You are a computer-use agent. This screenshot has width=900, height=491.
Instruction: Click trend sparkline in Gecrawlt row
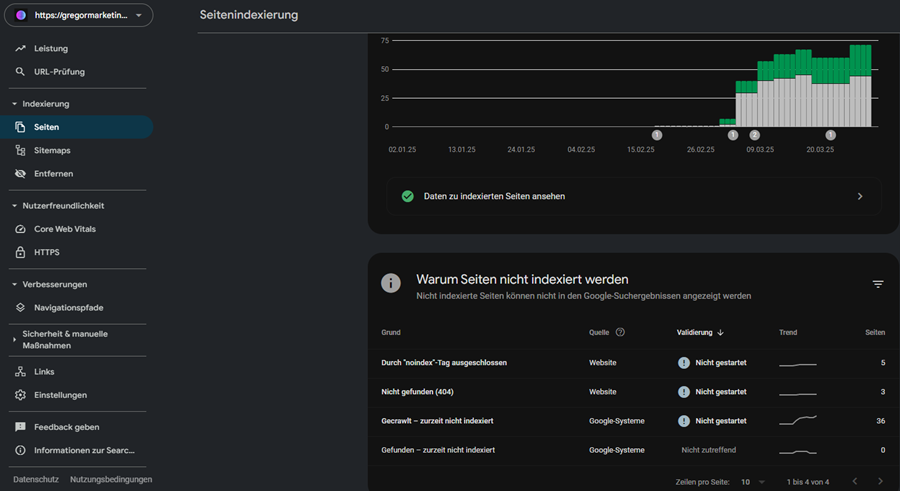[x=798, y=420]
